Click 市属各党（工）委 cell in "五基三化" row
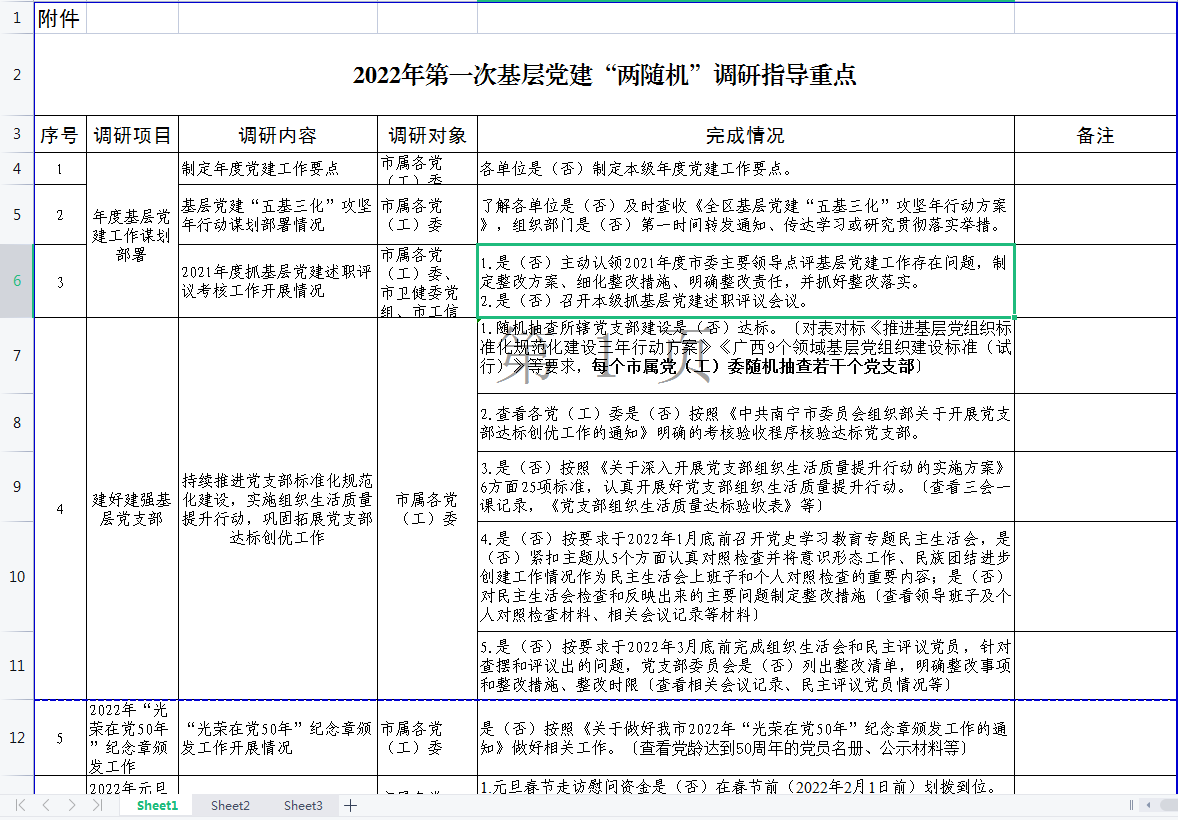This screenshot has width=1178, height=820. 427,214
